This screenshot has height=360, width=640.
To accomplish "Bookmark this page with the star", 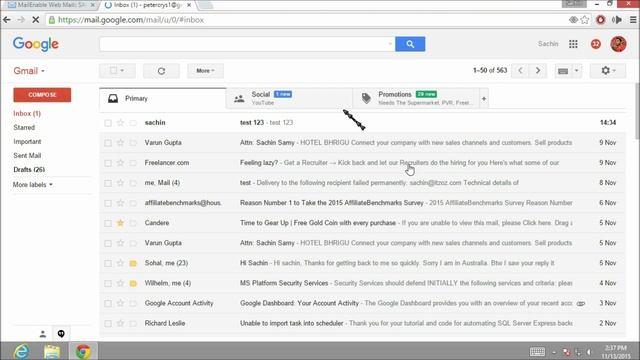I will (585, 20).
